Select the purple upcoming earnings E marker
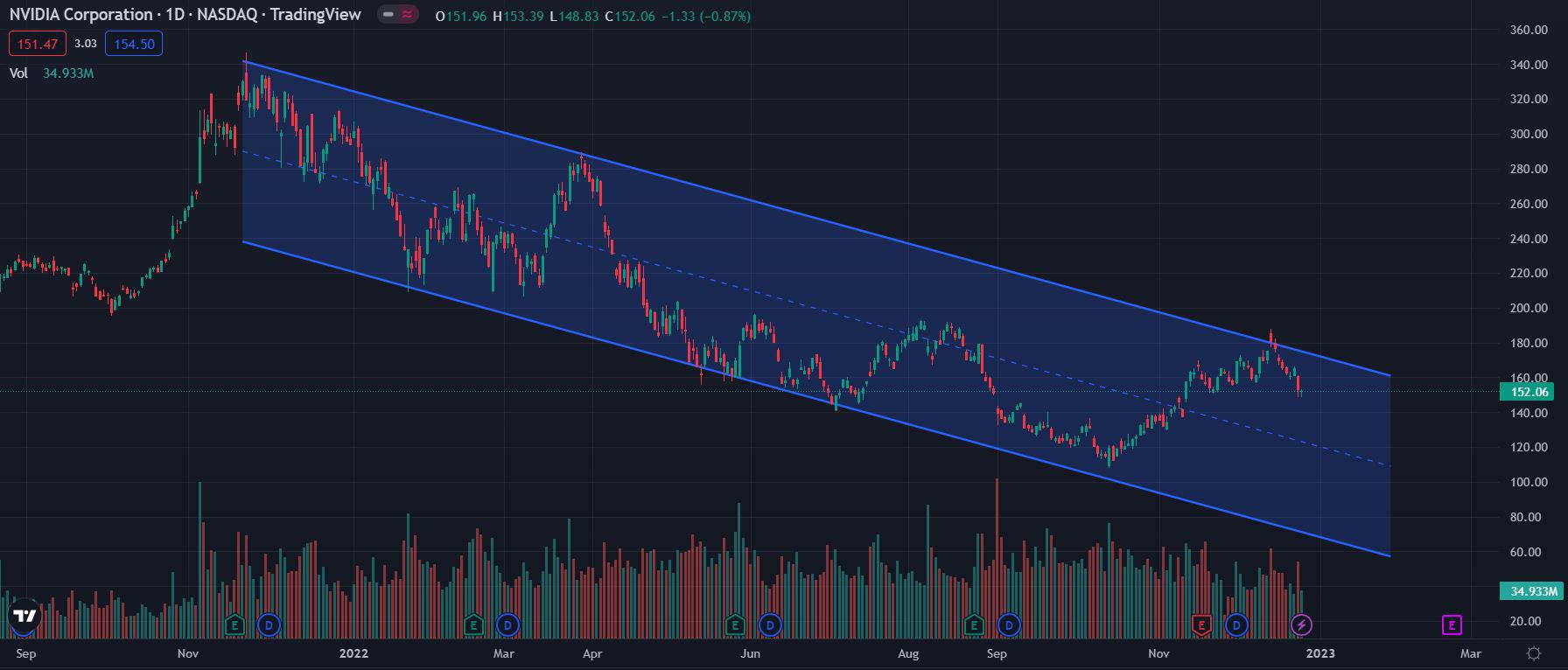1568x670 pixels. [x=1452, y=625]
